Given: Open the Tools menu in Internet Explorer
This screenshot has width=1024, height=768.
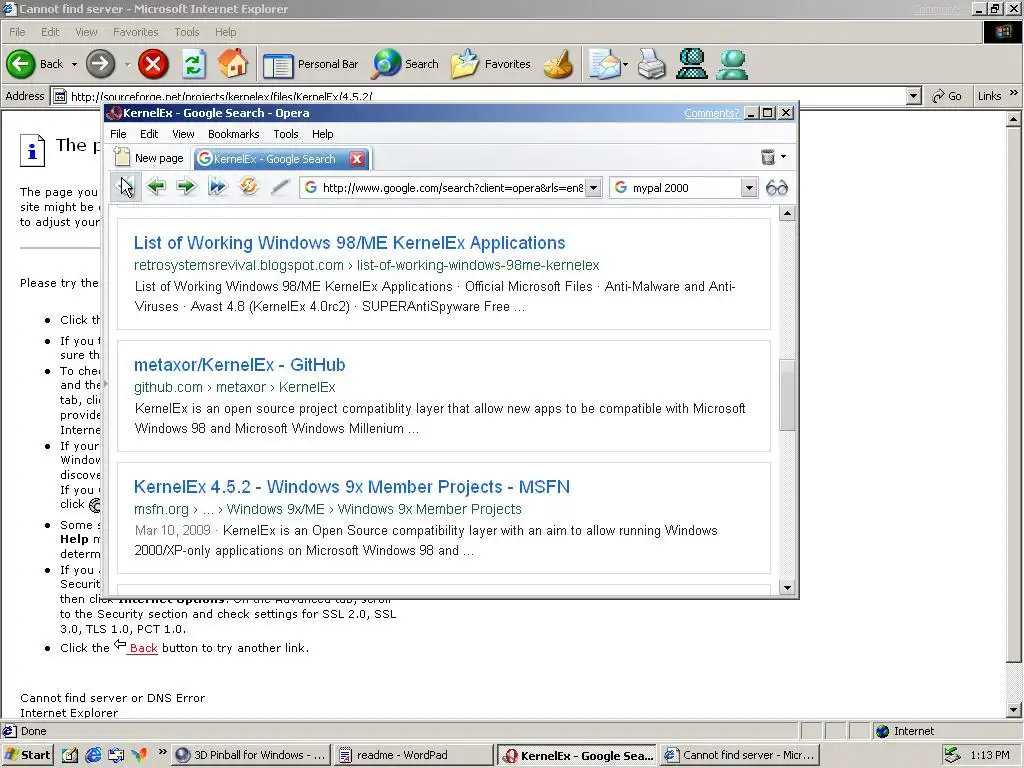Looking at the screenshot, I should tap(187, 32).
